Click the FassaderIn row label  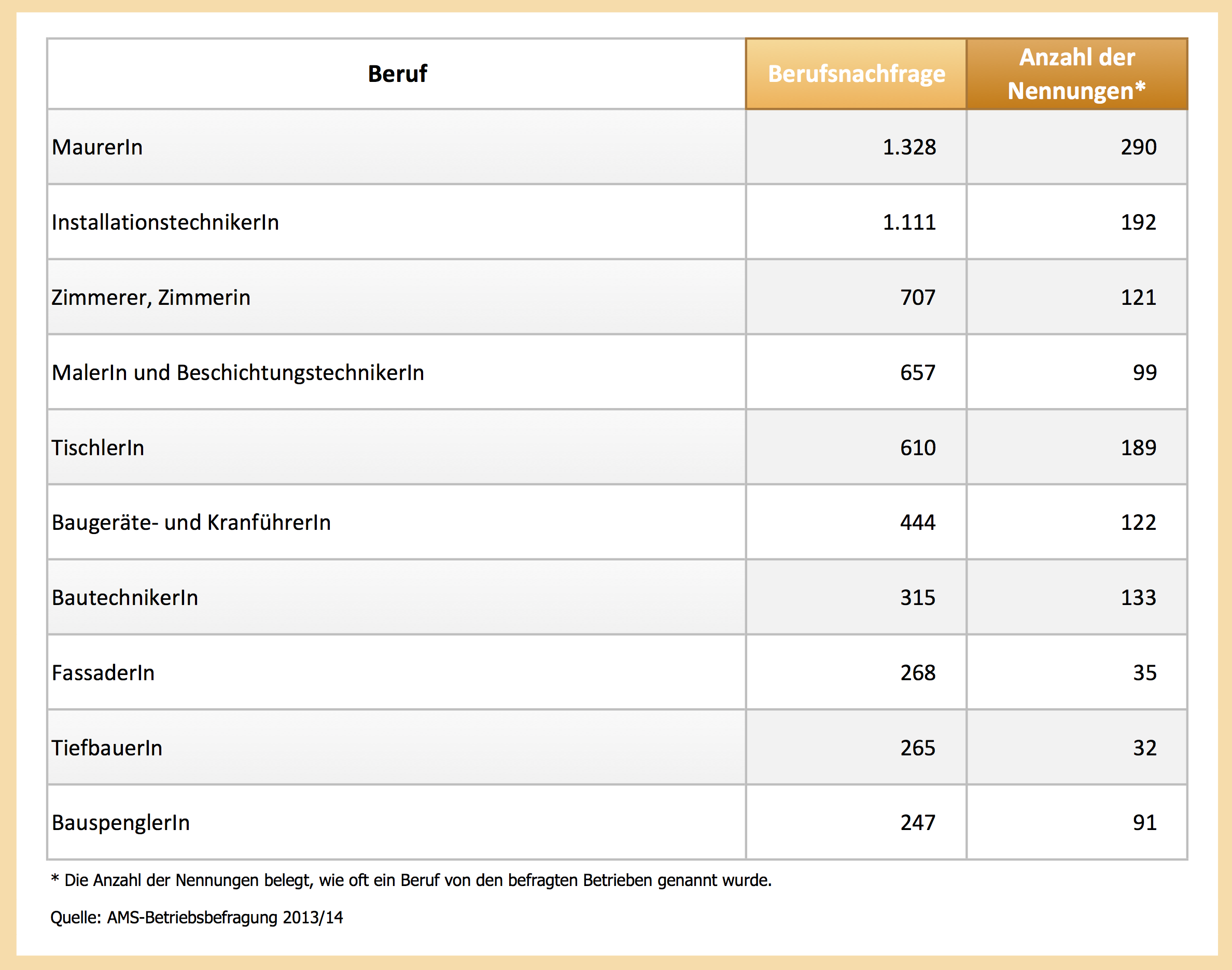pos(103,673)
